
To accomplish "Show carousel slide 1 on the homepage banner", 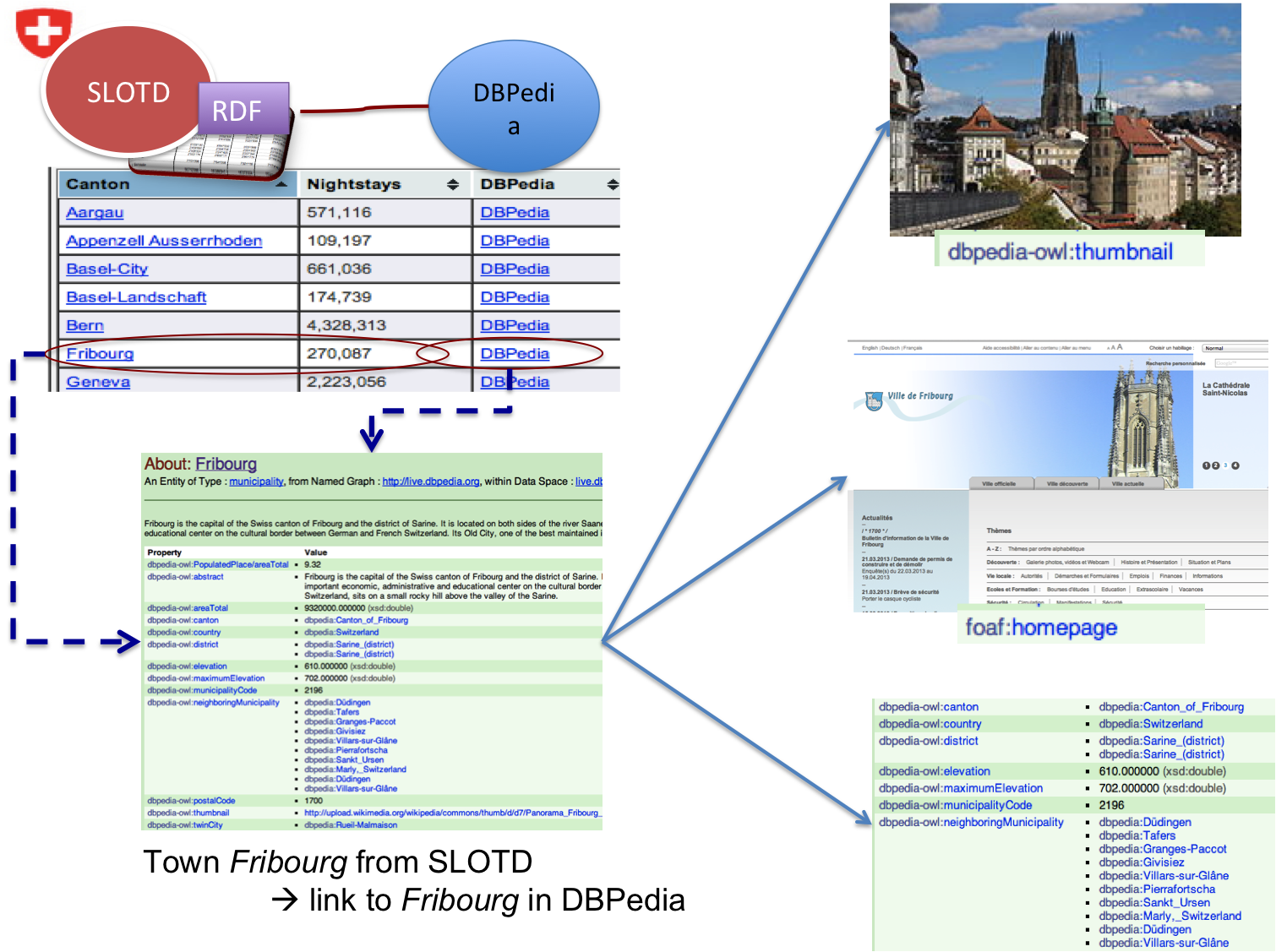I will click(x=1207, y=465).
